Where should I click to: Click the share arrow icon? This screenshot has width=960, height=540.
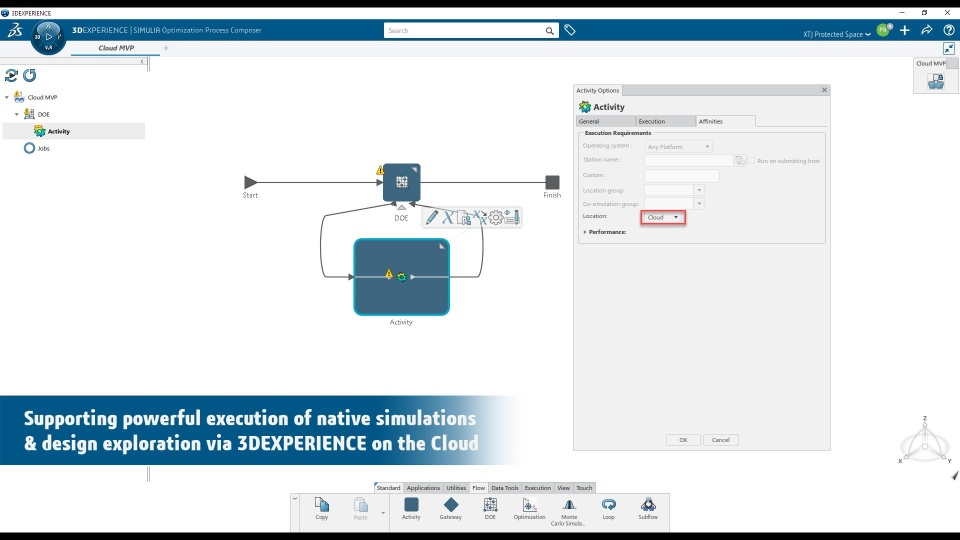(x=927, y=30)
